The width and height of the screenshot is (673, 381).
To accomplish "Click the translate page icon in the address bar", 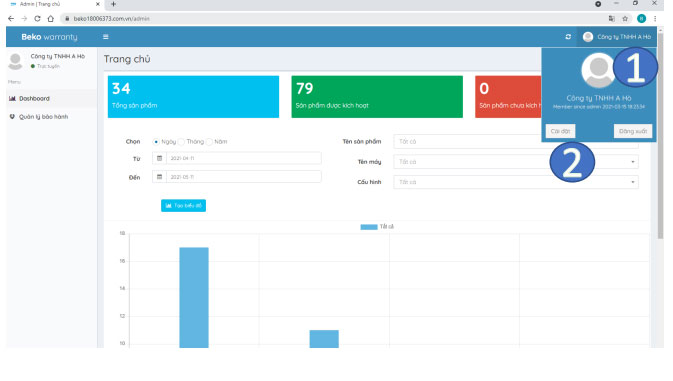I will [612, 18].
